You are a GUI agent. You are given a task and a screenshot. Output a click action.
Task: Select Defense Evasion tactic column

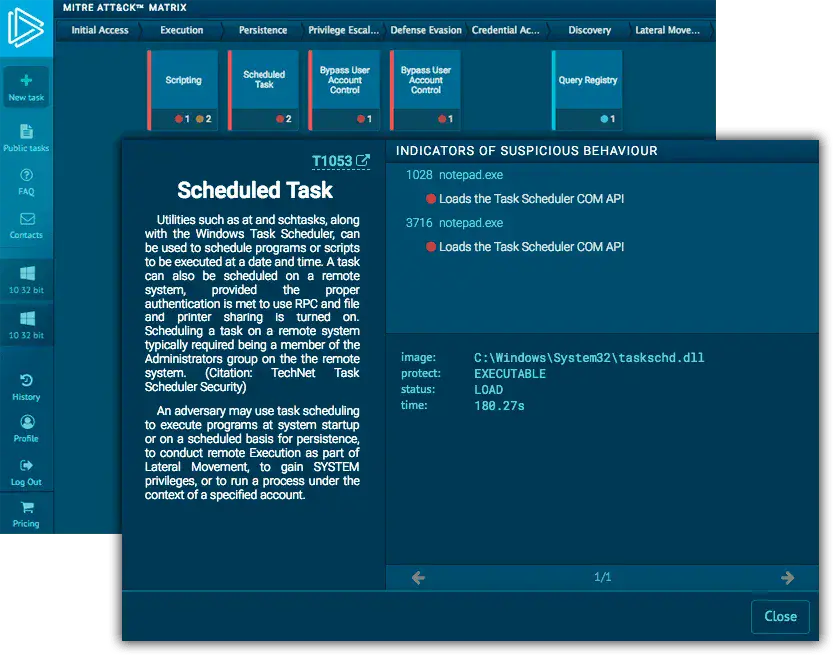(426, 30)
